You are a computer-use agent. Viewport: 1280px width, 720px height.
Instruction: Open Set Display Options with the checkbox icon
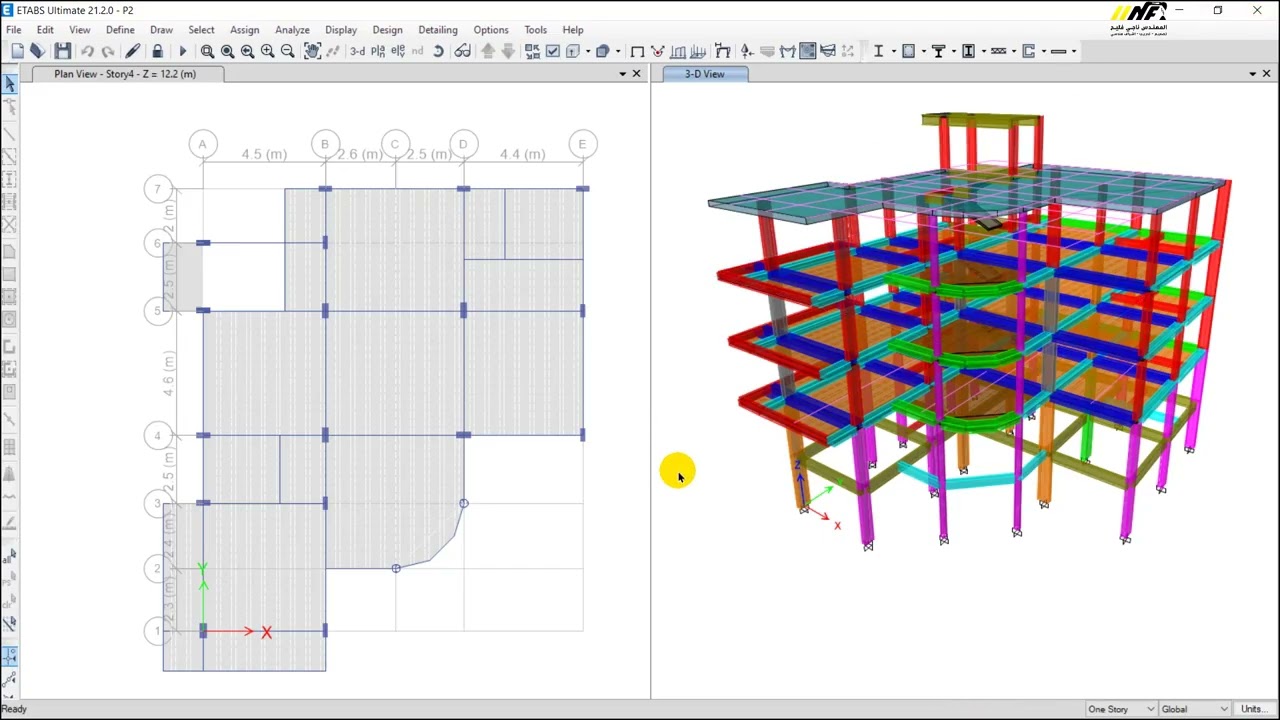(552, 51)
